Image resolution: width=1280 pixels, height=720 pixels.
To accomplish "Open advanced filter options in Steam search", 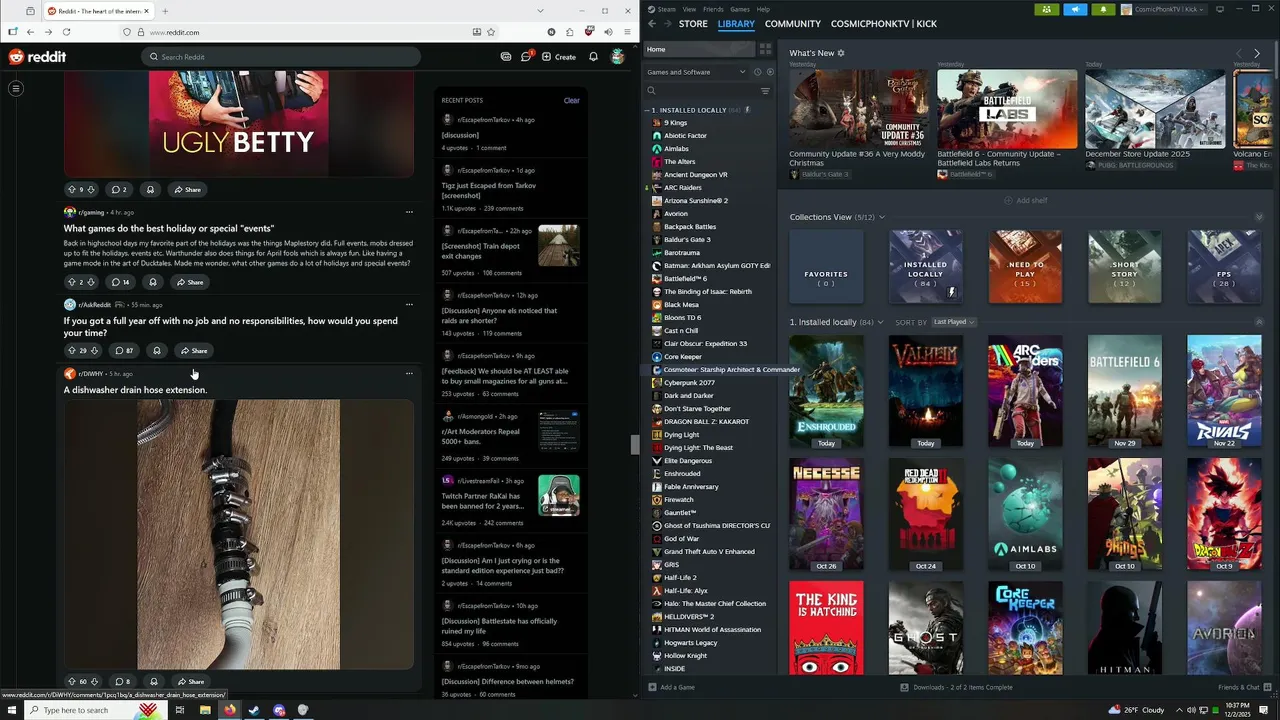I will coord(765,91).
